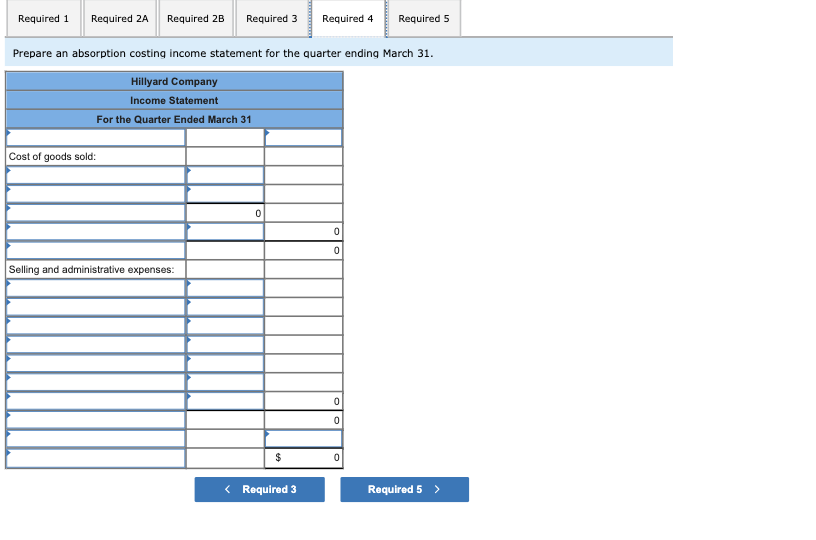Switch to the Required 1 tab
The height and width of the screenshot is (540, 816).
pos(44,19)
